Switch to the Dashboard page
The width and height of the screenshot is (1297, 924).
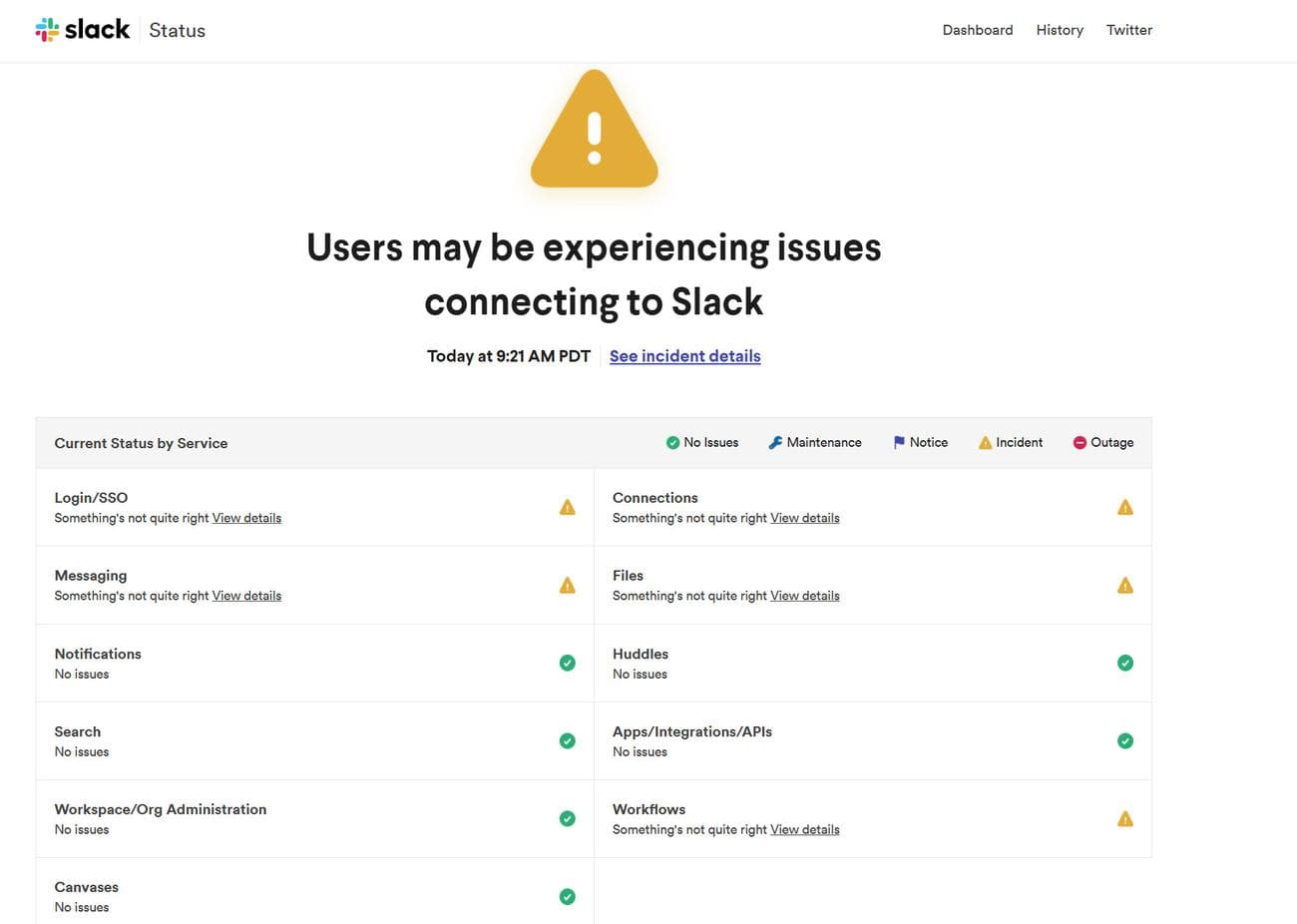pos(978,30)
